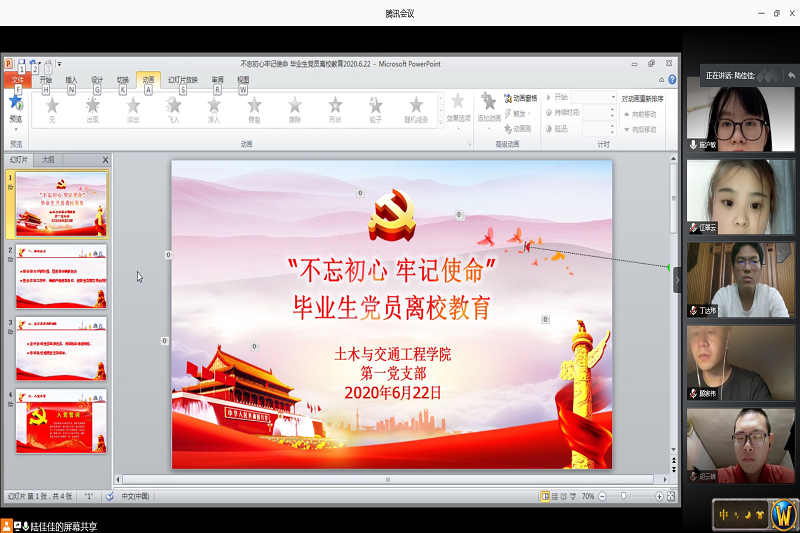This screenshot has height=533, width=800.
Task: Choose the Shape (形状) animation effect
Action: tap(335, 106)
